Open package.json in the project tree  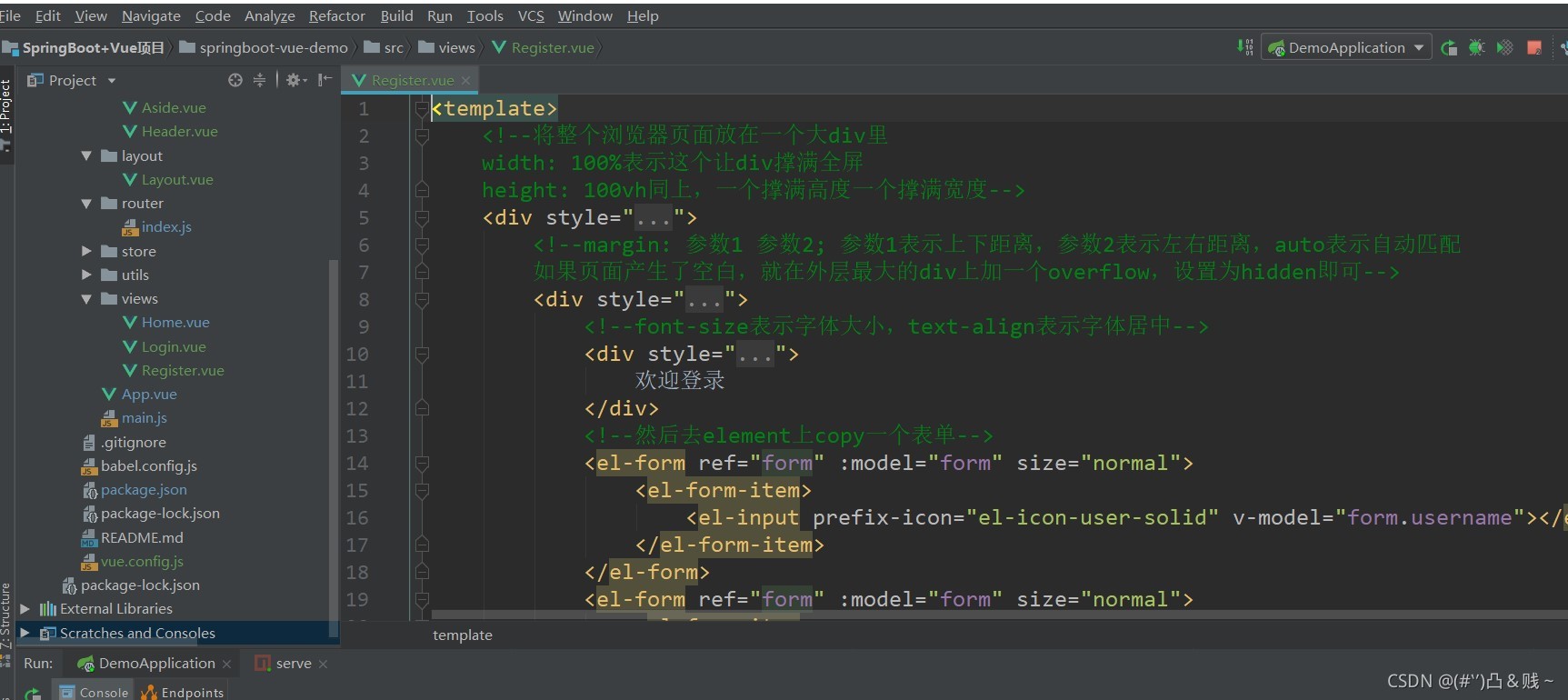pos(135,489)
